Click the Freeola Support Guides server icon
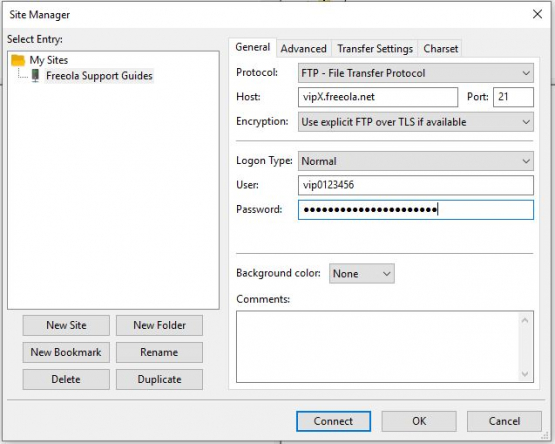Viewport: 555px width, 444px height. click(x=35, y=75)
